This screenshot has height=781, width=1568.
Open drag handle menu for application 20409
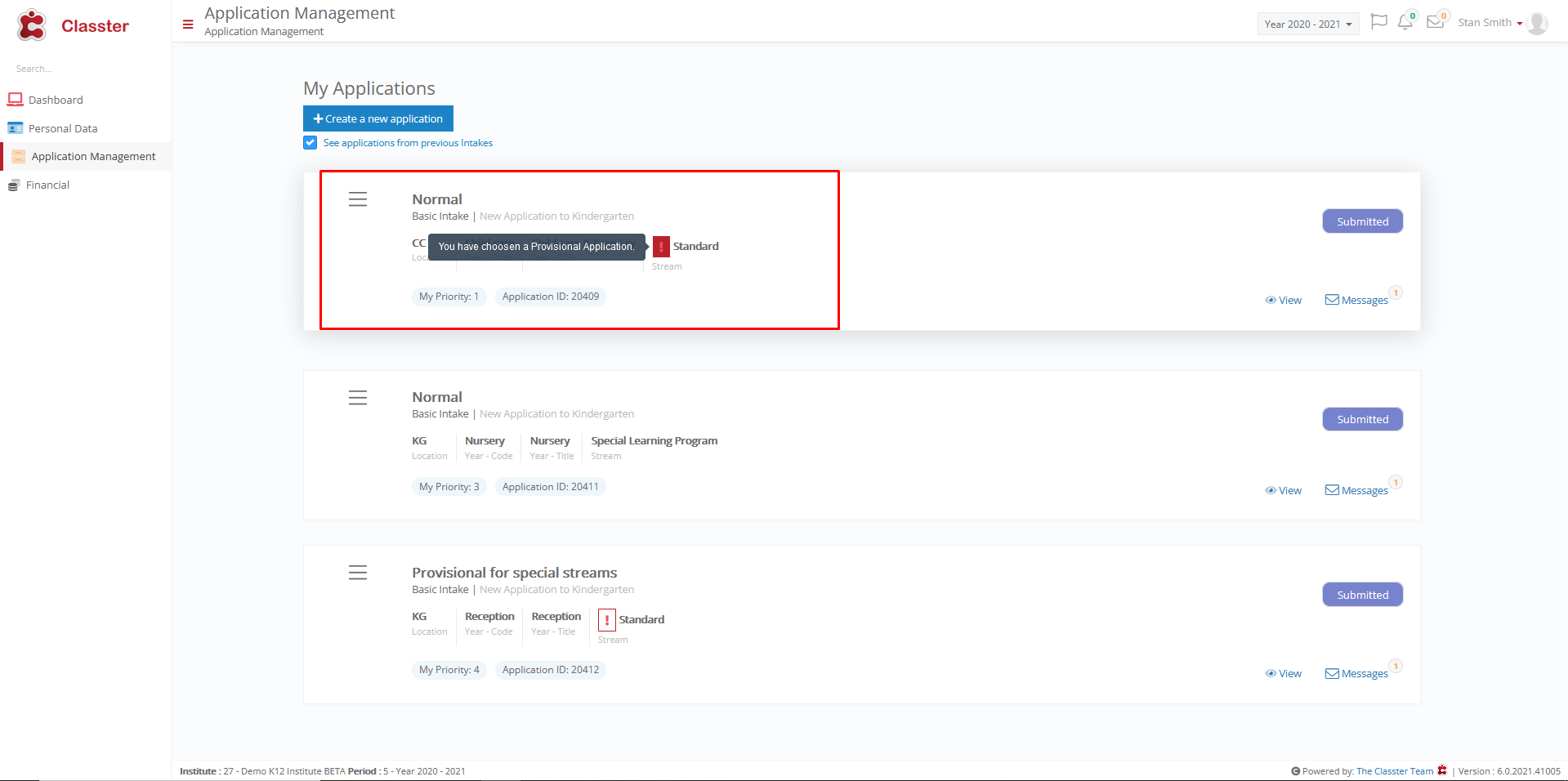tap(358, 199)
